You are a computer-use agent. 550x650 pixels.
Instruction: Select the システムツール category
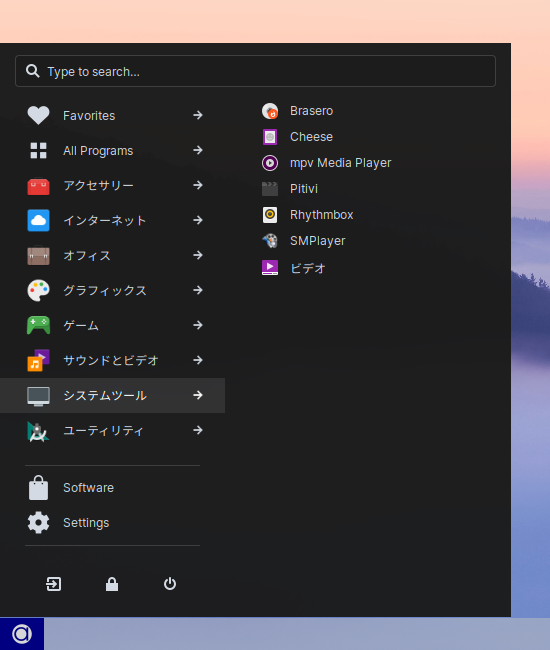coord(112,395)
